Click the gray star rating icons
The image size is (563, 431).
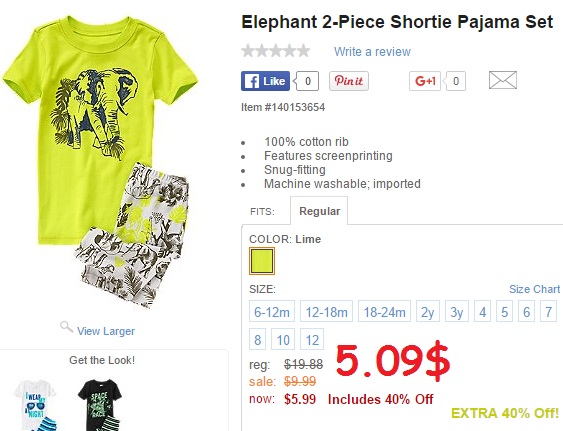(x=276, y=51)
